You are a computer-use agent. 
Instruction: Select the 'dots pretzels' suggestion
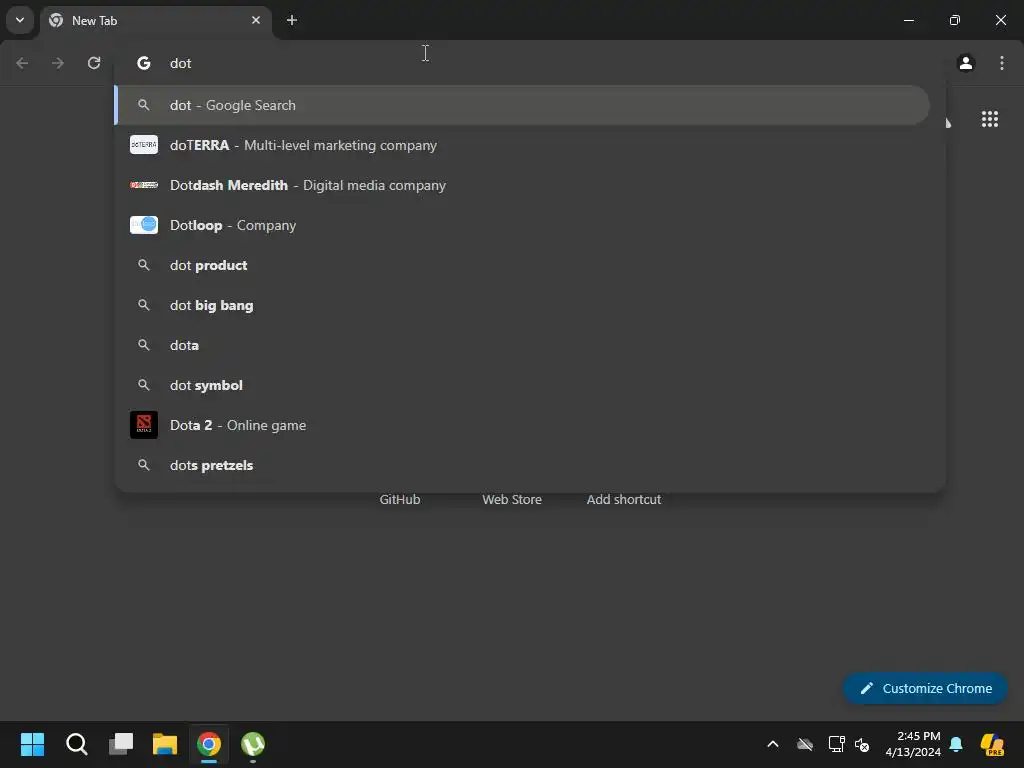point(522,465)
